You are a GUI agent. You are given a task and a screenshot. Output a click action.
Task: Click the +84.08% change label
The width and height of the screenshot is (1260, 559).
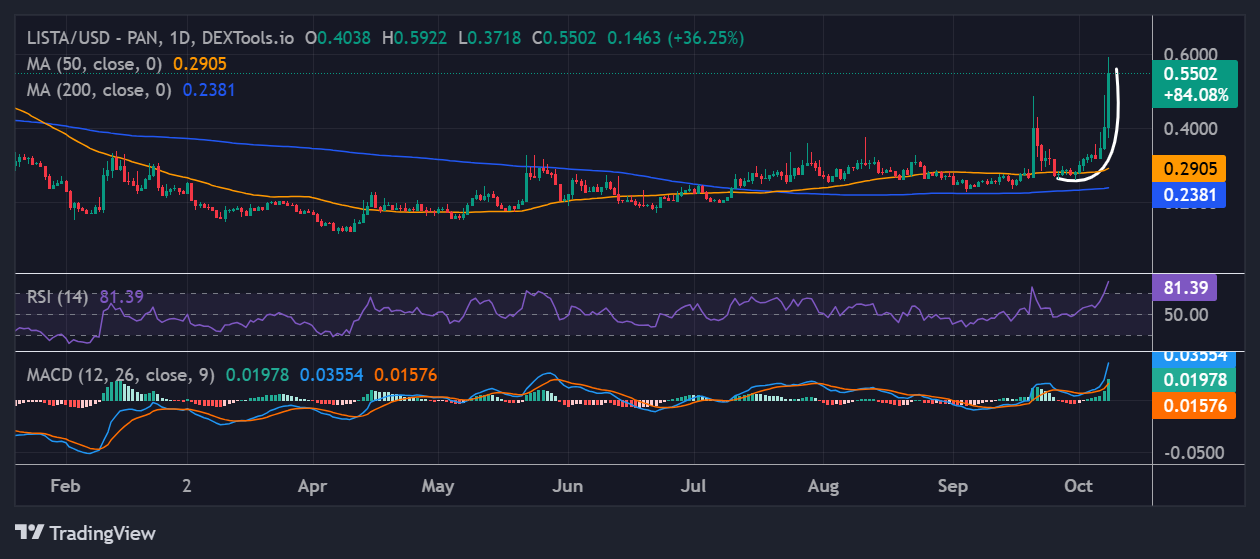pyautogui.click(x=1188, y=96)
